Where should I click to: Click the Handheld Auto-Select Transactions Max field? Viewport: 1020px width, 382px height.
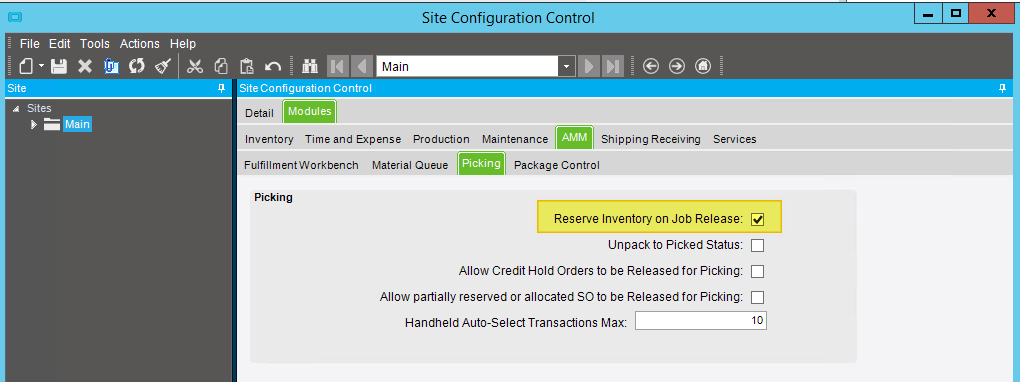(x=701, y=321)
